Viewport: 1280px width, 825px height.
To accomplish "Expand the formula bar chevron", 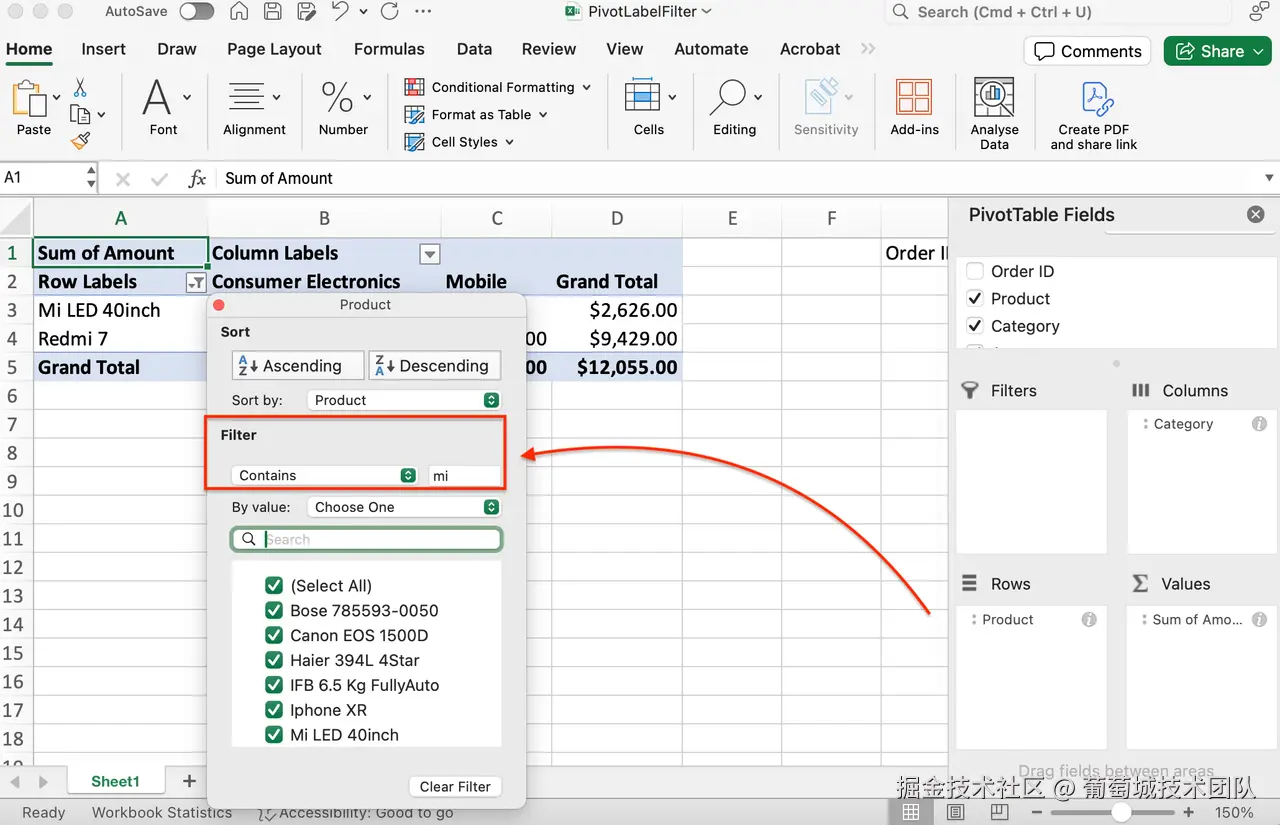I will [1269, 178].
